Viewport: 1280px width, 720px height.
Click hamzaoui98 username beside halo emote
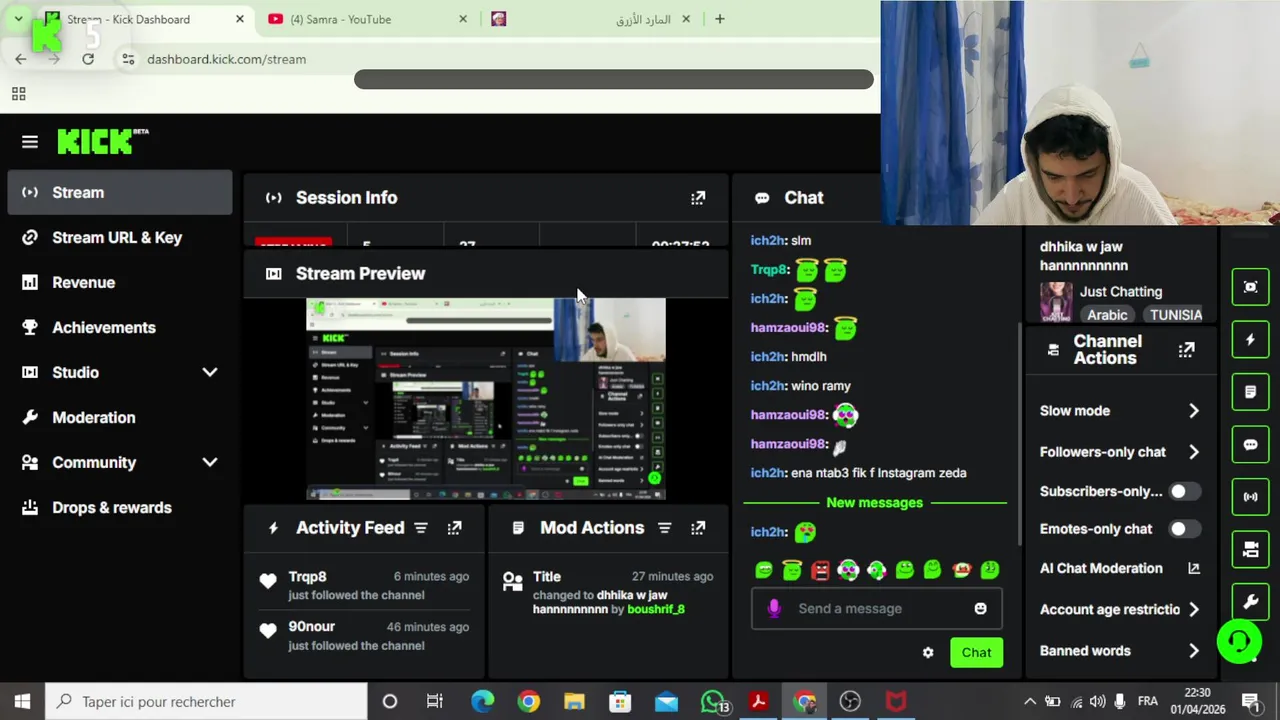[x=788, y=328]
